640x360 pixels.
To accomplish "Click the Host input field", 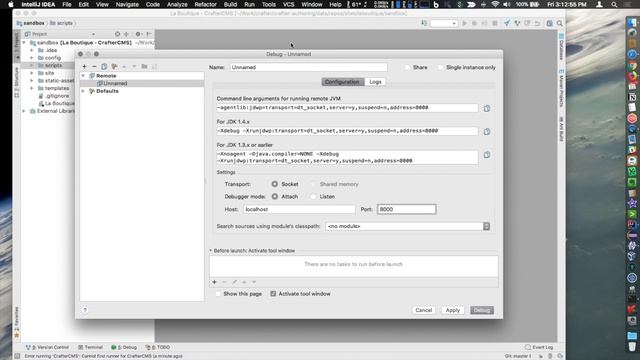I will [299, 209].
